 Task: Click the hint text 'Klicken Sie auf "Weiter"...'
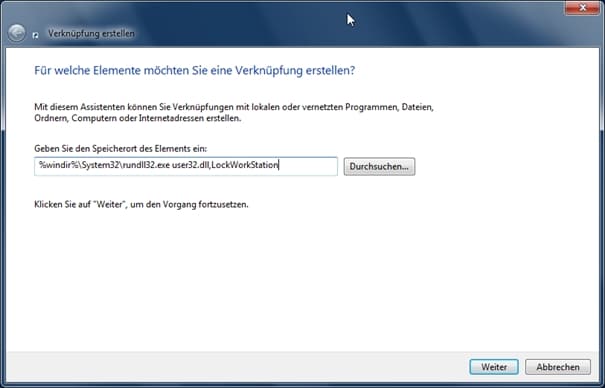coord(141,204)
